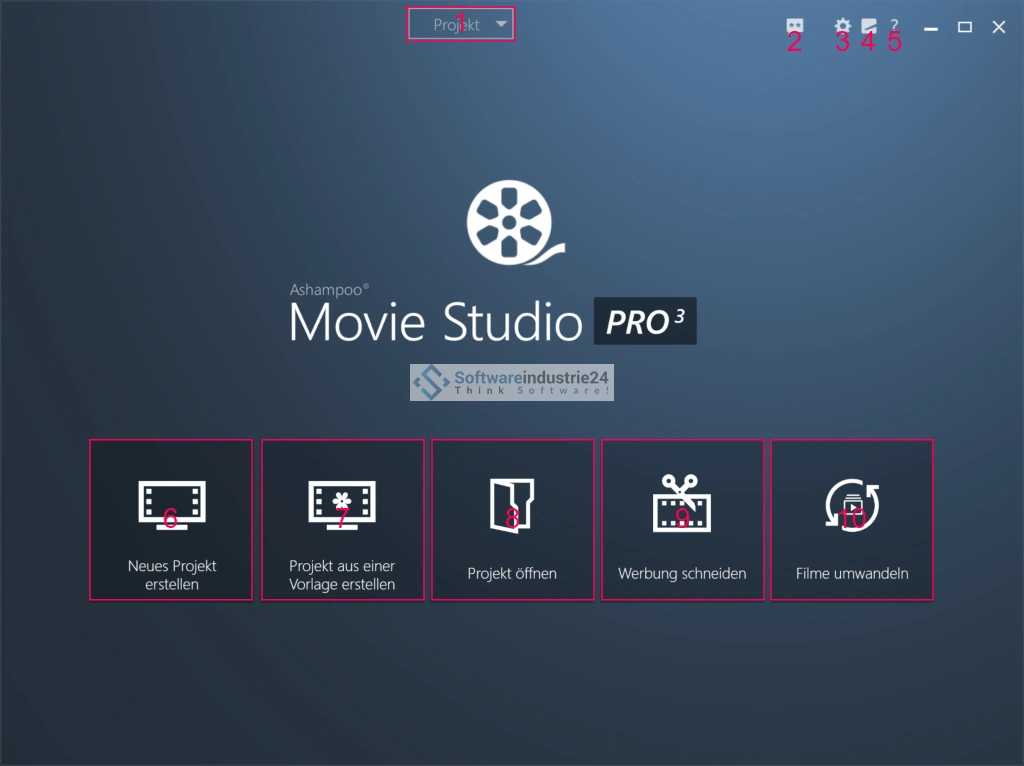Viewport: 1024px width, 766px height.
Task: Select "Projekt öffnen" text
Action: 512,574
